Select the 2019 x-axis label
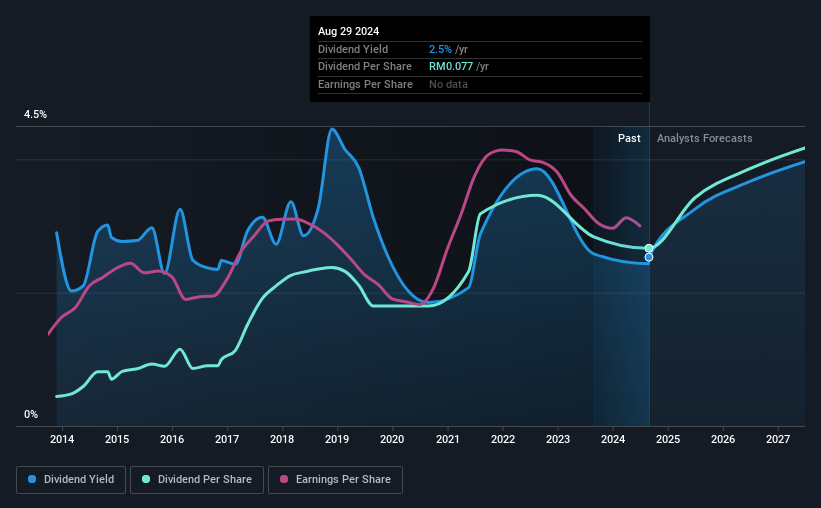821x508 pixels. (x=337, y=439)
